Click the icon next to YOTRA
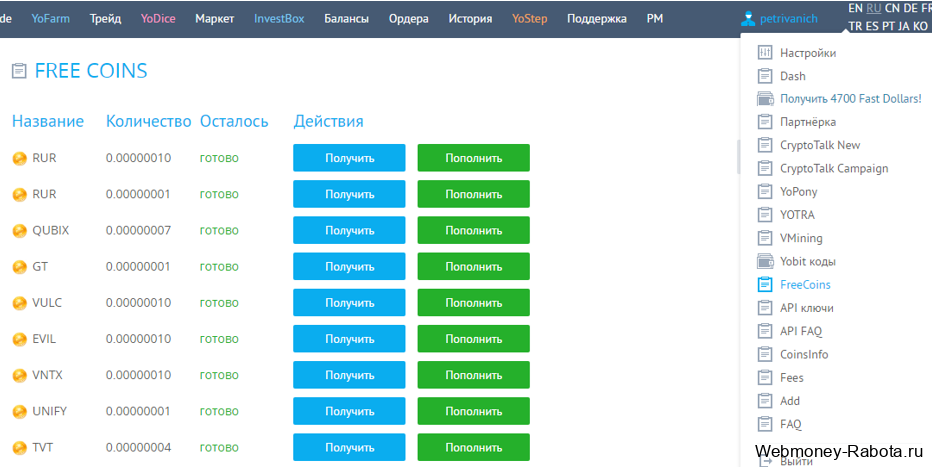The height and width of the screenshot is (469, 932). [x=764, y=215]
